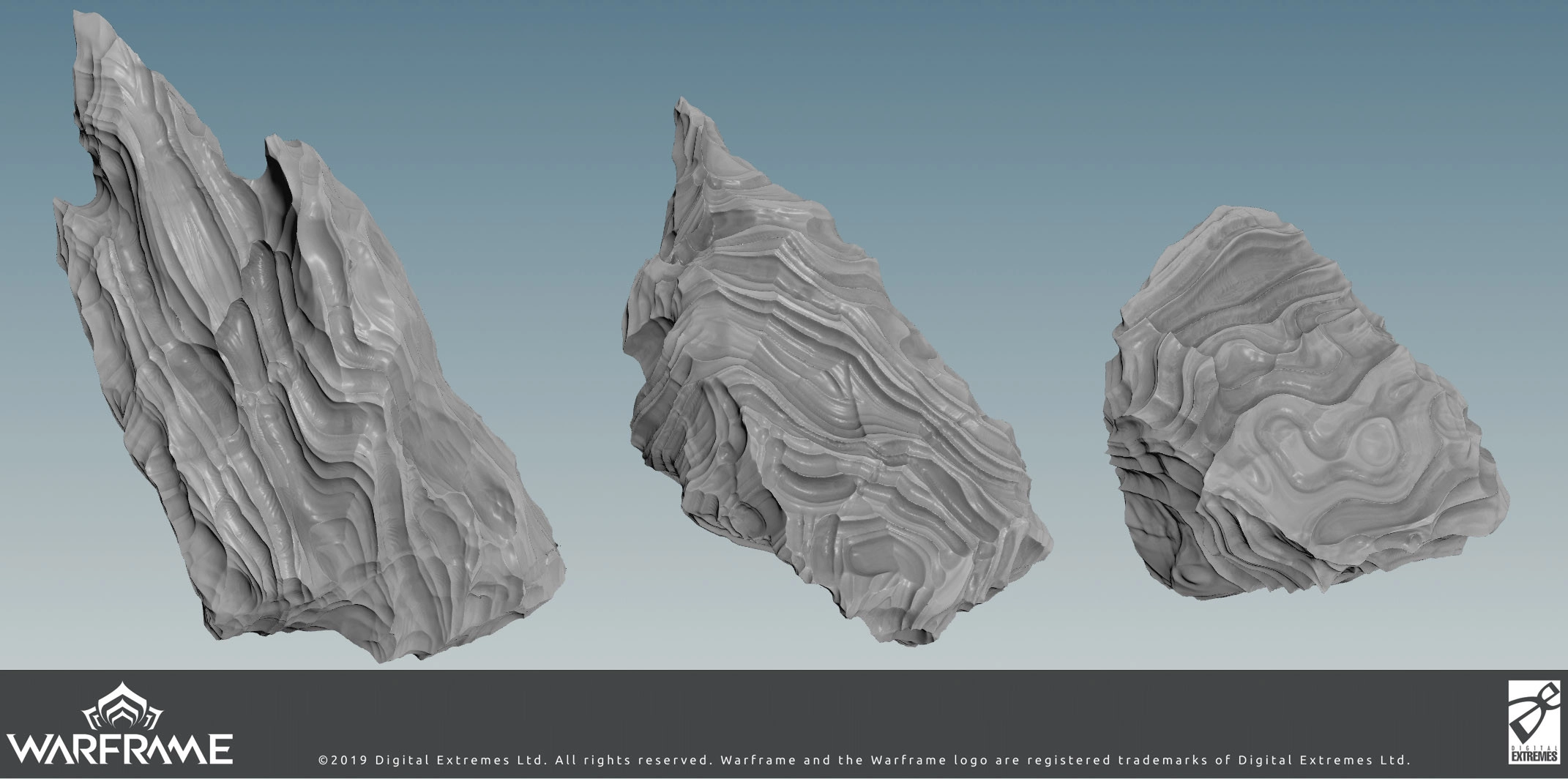1568x779 pixels.
Task: Click the empty background above the right rock
Action: pyautogui.click(x=1281, y=110)
